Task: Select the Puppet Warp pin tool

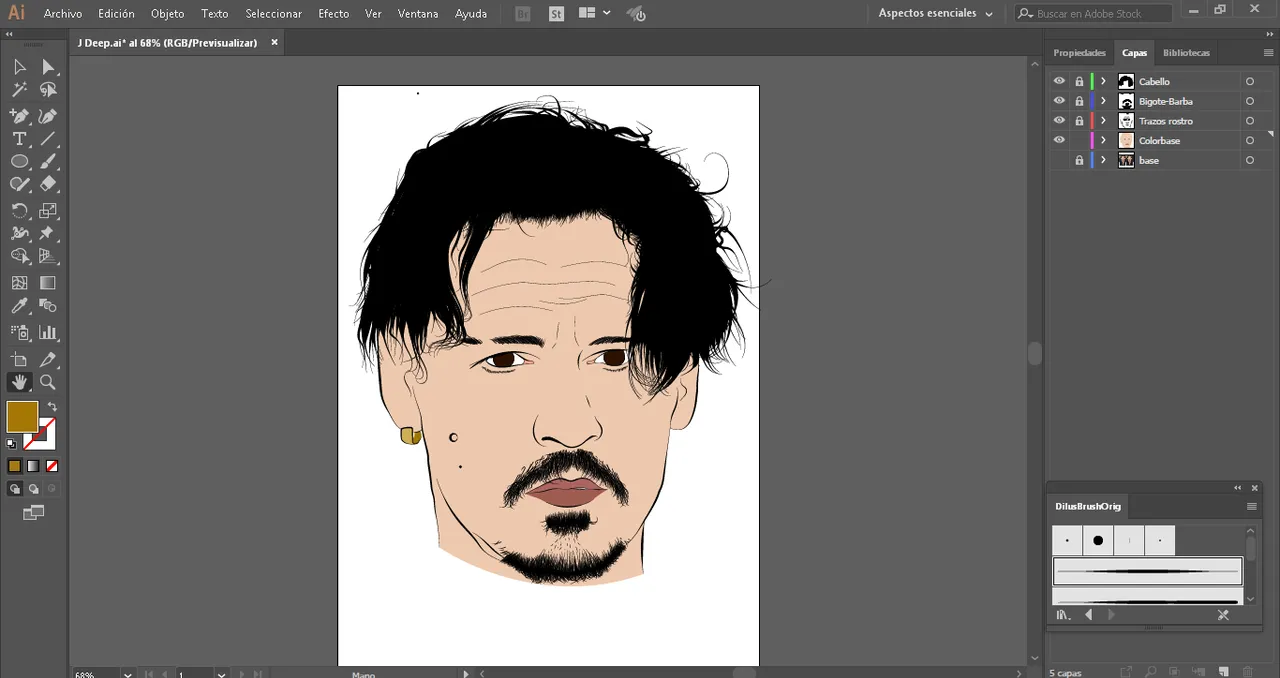Action: (x=48, y=233)
